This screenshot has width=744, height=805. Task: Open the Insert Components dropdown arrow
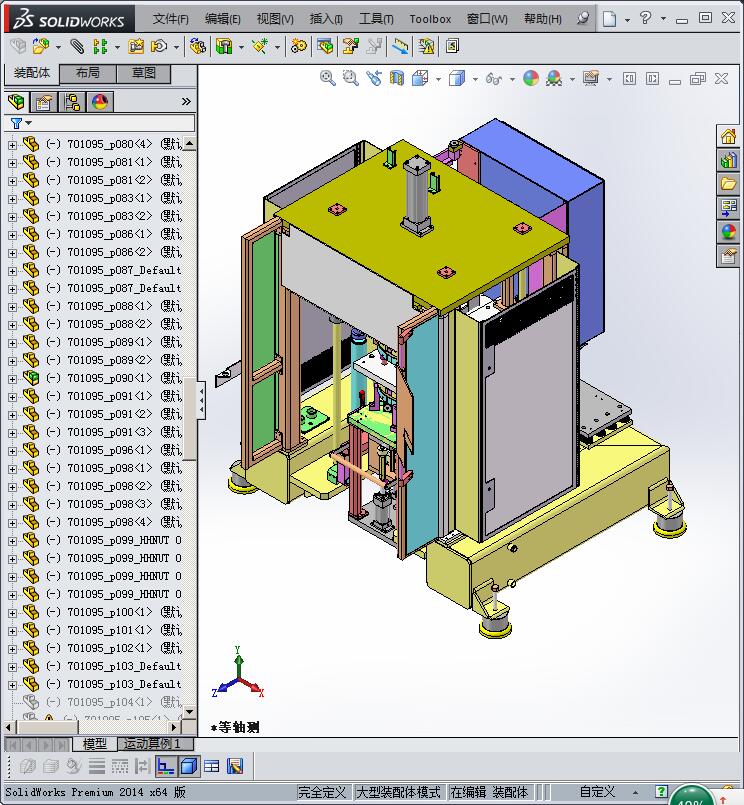pos(59,47)
